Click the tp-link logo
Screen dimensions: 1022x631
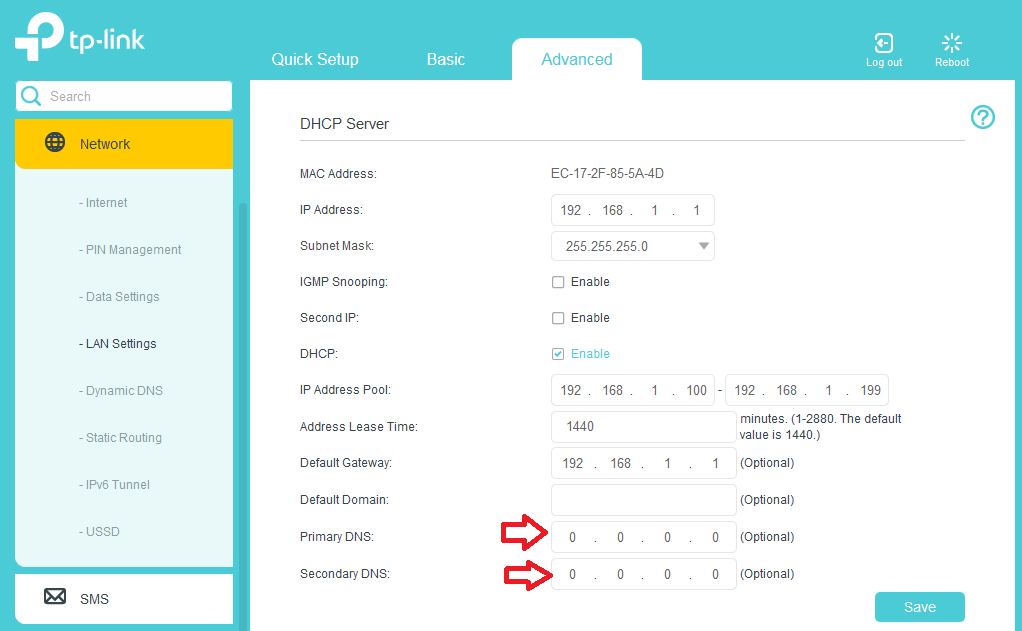[80, 40]
